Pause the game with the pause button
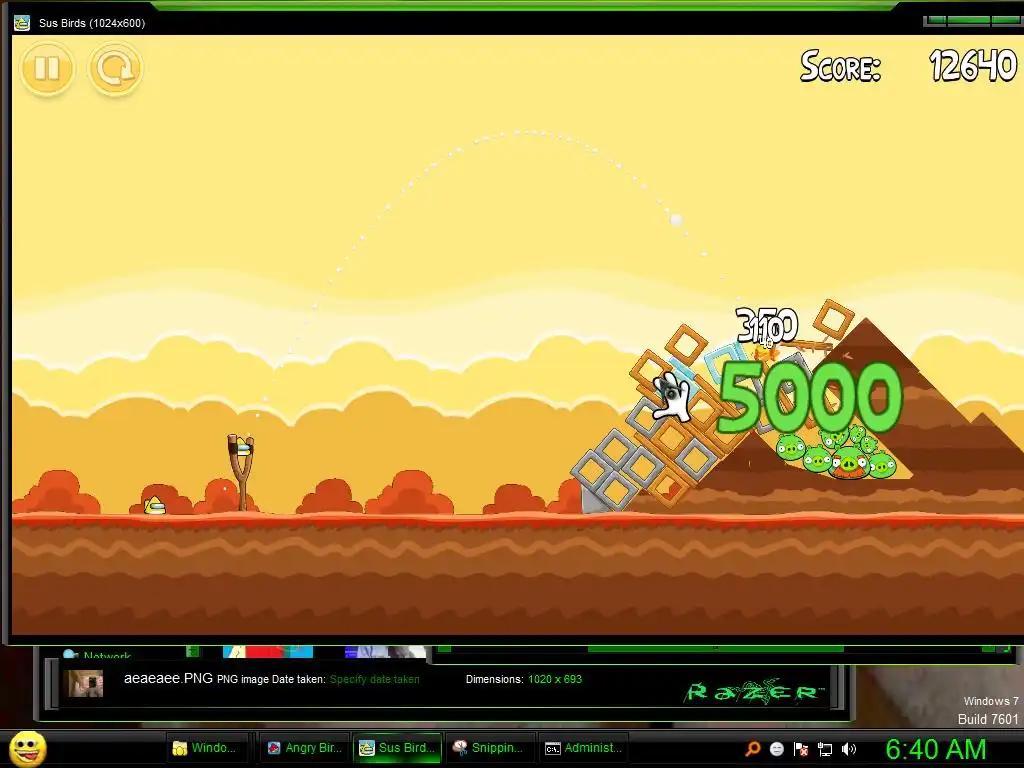 coord(47,68)
